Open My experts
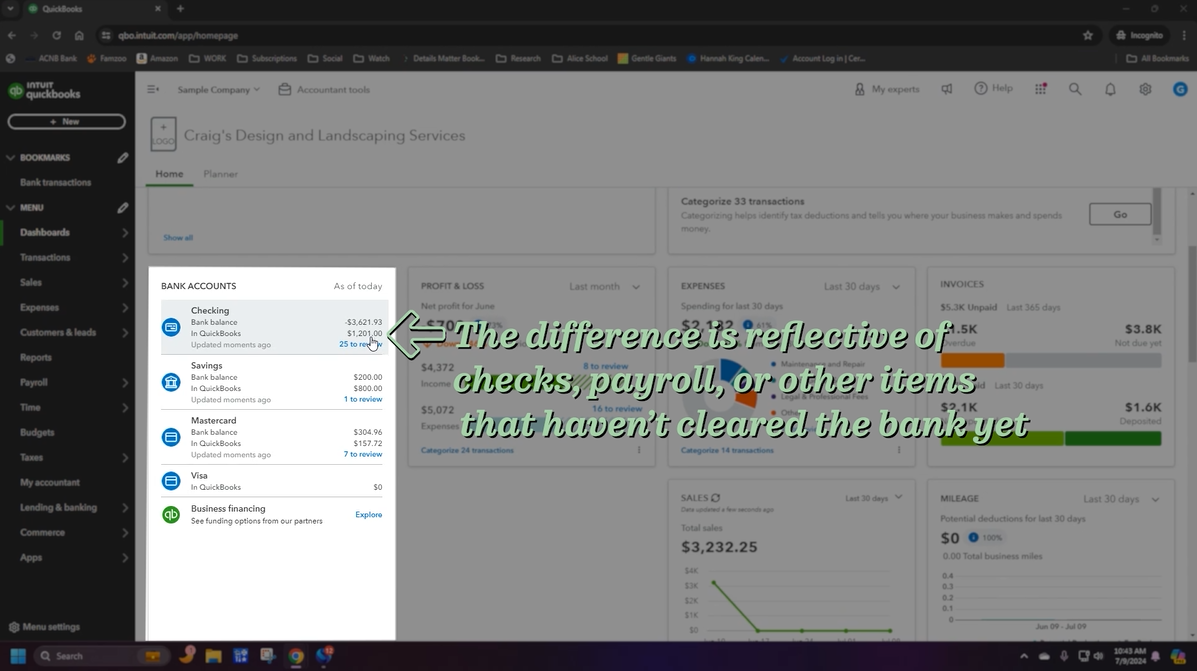 pos(886,89)
